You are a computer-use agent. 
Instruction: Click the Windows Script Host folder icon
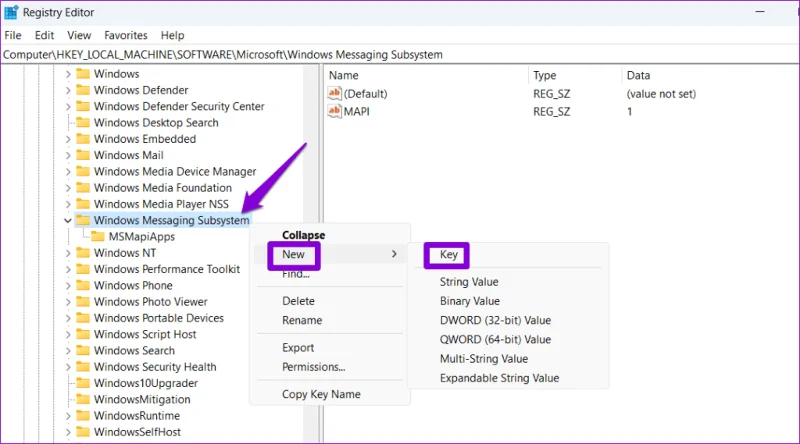tap(83, 334)
